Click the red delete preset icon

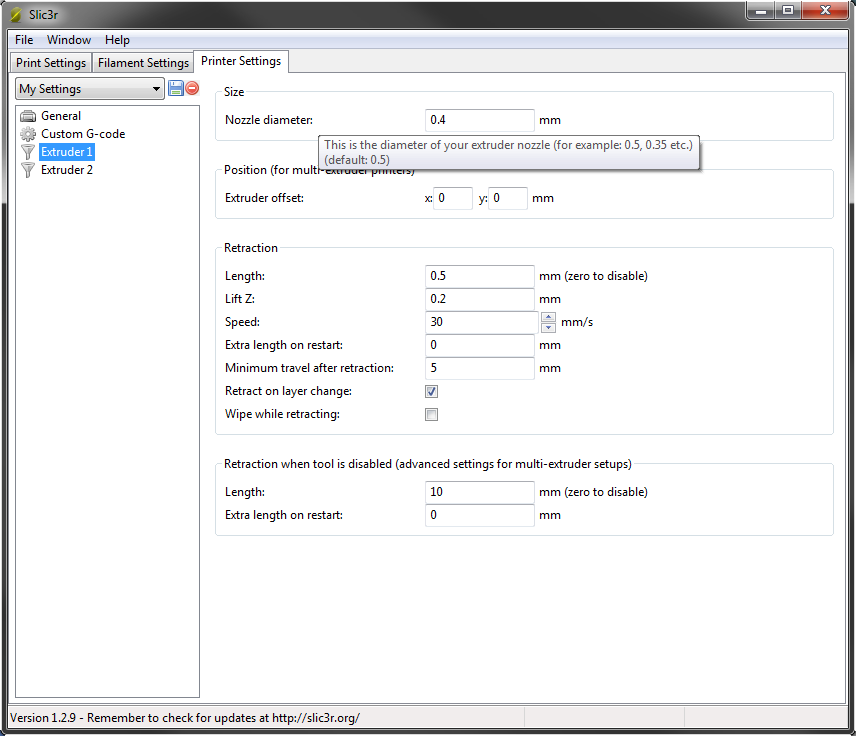coord(192,88)
